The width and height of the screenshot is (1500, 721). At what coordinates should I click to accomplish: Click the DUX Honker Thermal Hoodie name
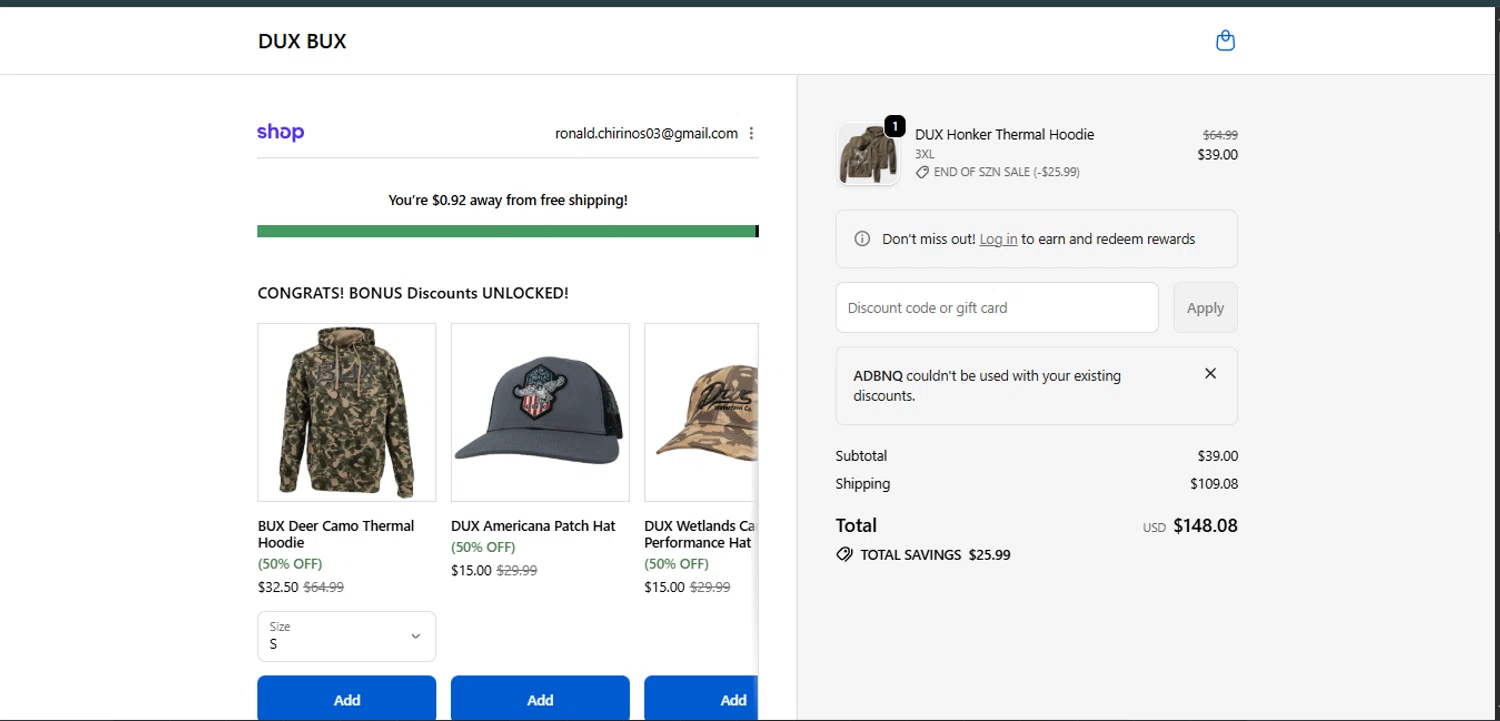pos(1004,134)
